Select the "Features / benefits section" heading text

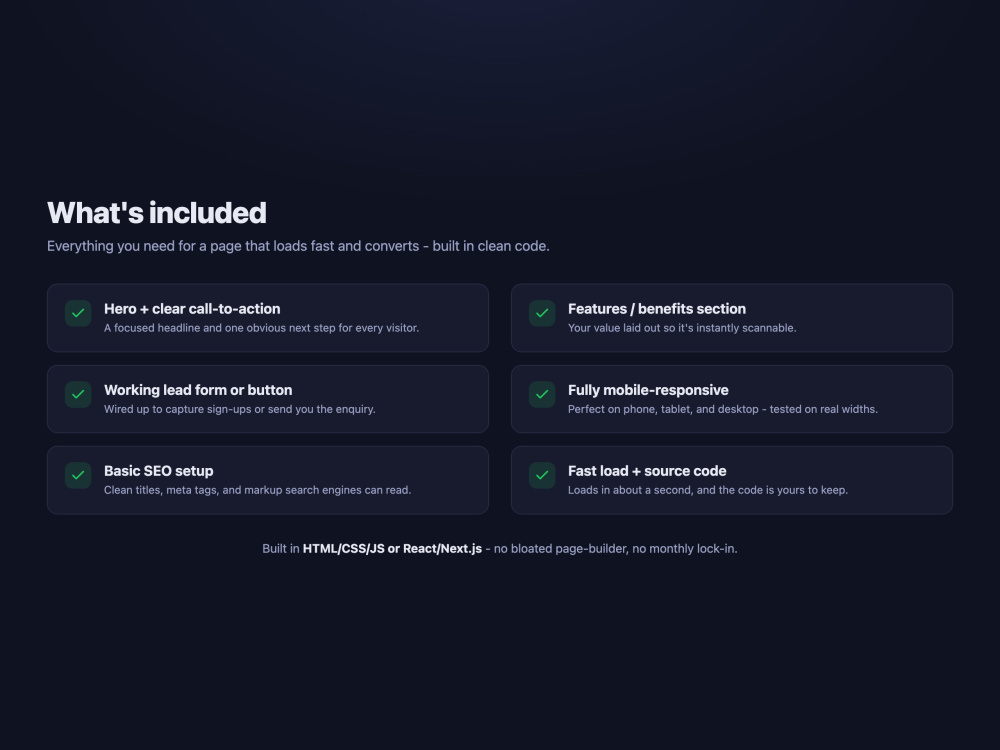click(657, 309)
